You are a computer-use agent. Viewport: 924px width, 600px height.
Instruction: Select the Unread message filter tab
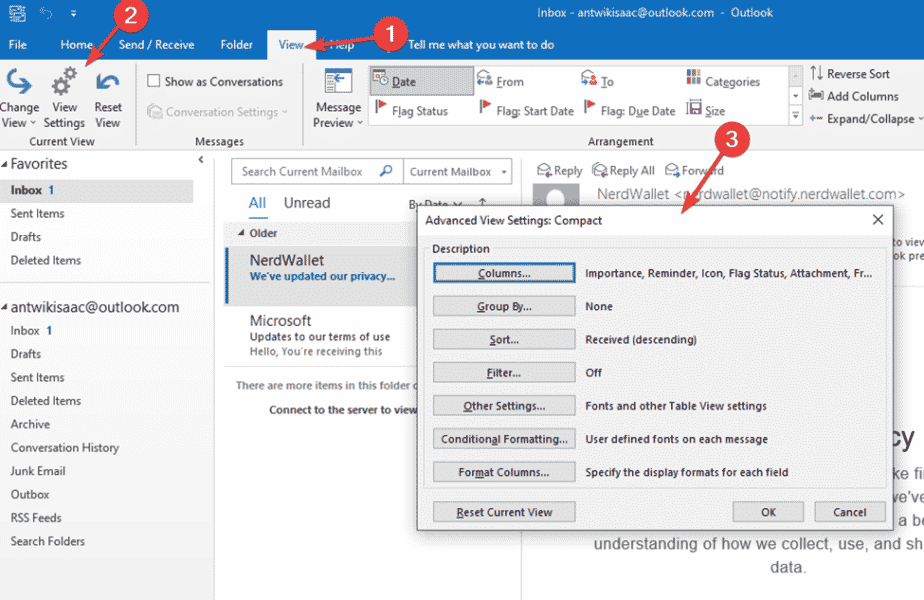click(306, 202)
